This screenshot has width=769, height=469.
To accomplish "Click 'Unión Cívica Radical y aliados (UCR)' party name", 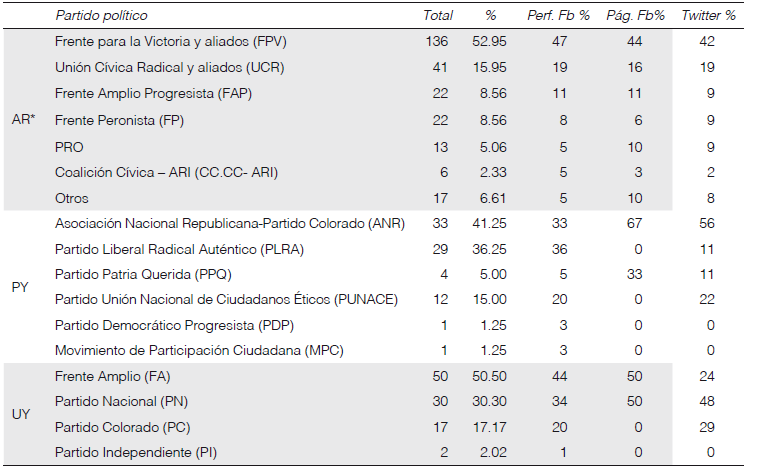I will [165, 68].
